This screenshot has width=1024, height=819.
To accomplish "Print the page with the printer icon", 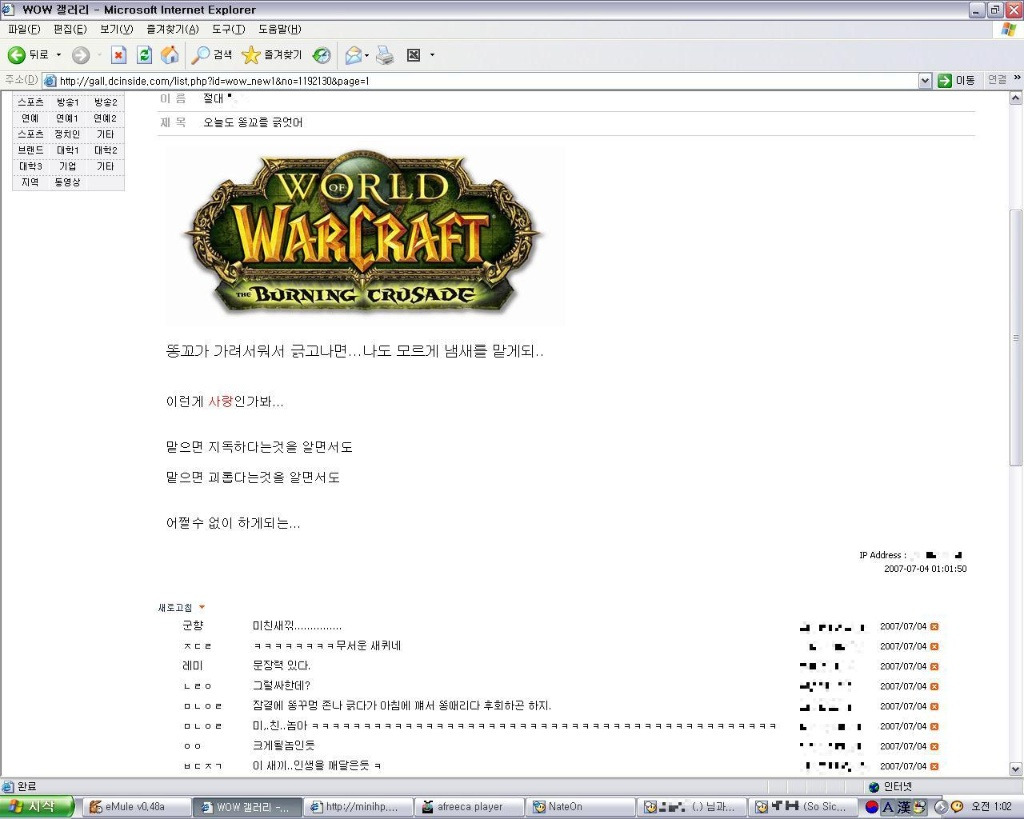I will 385,56.
